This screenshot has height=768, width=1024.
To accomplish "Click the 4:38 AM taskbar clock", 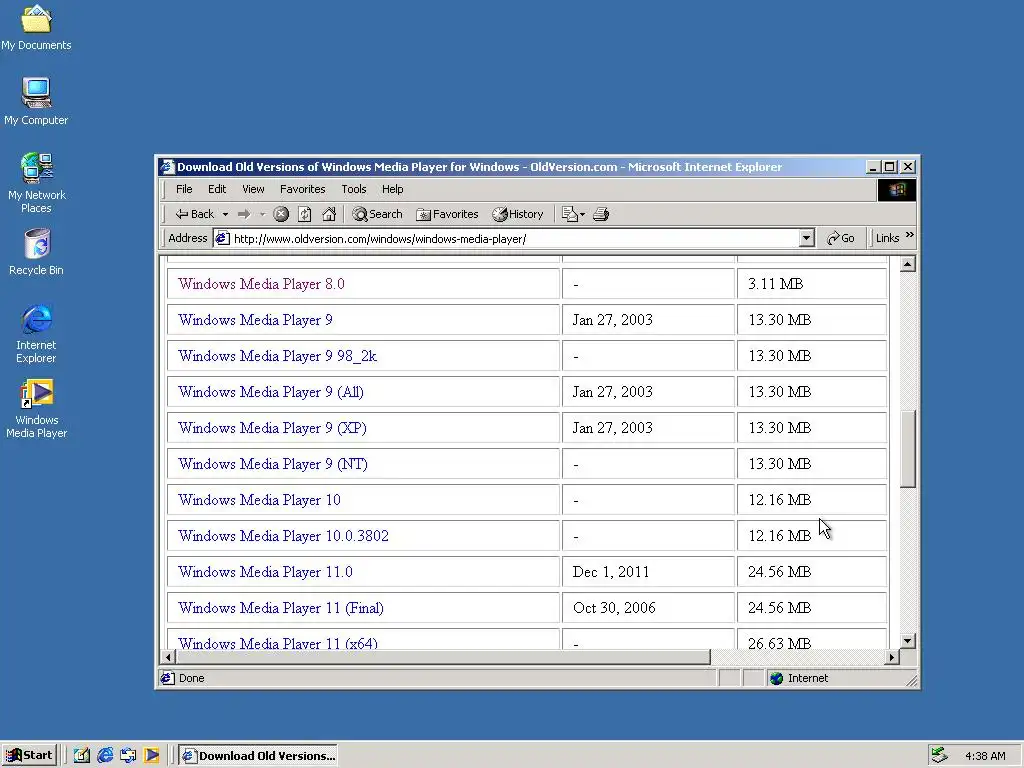I will click(x=985, y=756).
